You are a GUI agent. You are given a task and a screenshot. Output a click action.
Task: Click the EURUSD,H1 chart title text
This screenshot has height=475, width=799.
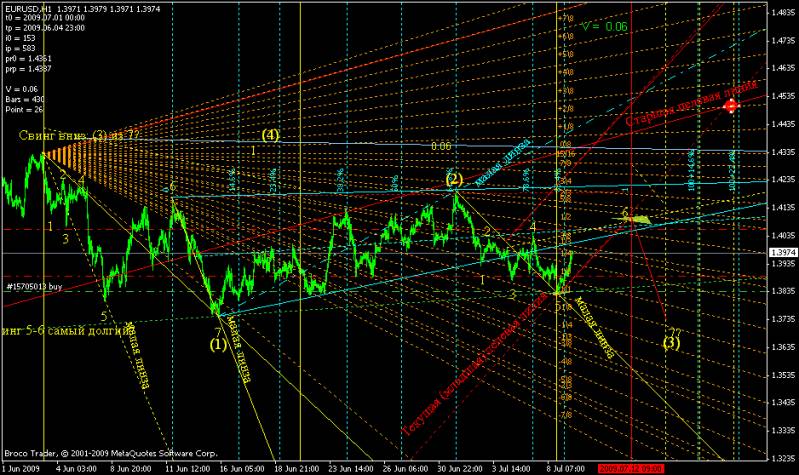[29, 8]
